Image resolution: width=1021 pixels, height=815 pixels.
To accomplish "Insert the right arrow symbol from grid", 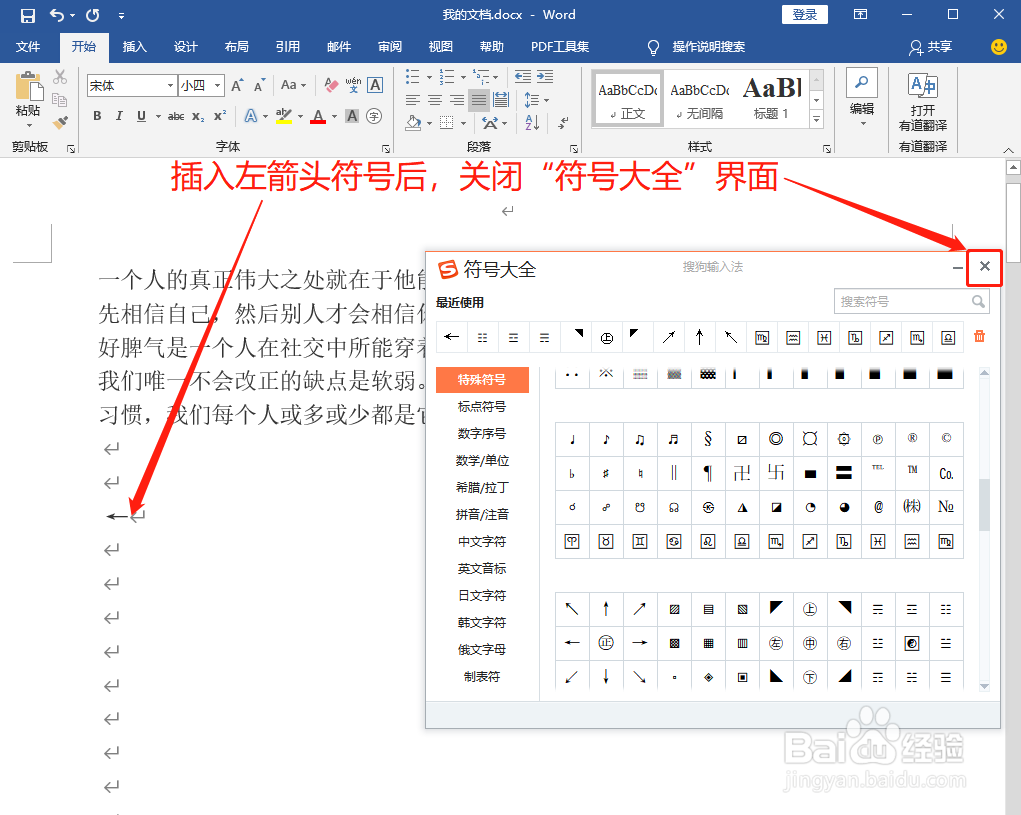I will click(640, 642).
